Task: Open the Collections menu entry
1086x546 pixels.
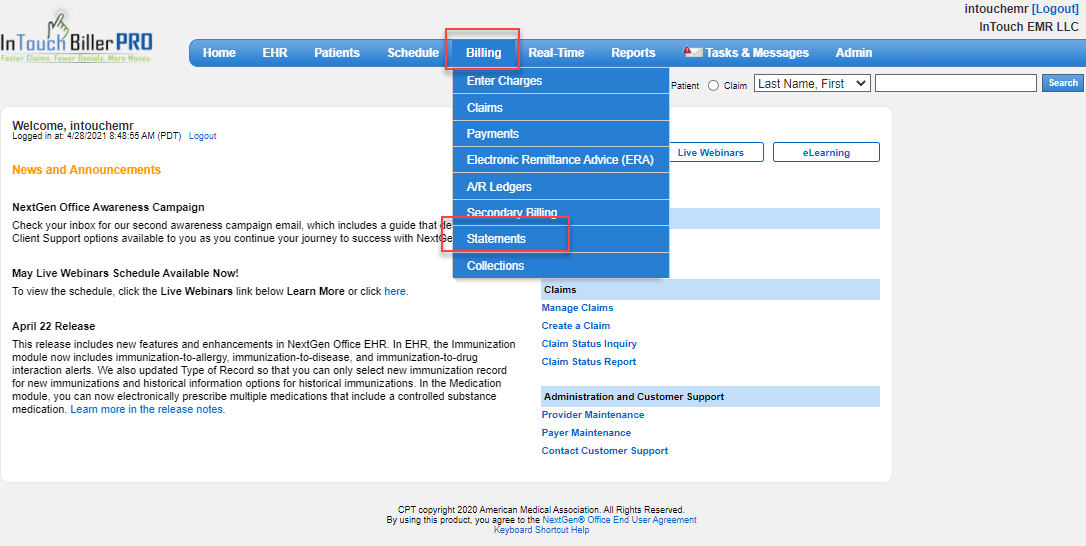Action: [495, 266]
